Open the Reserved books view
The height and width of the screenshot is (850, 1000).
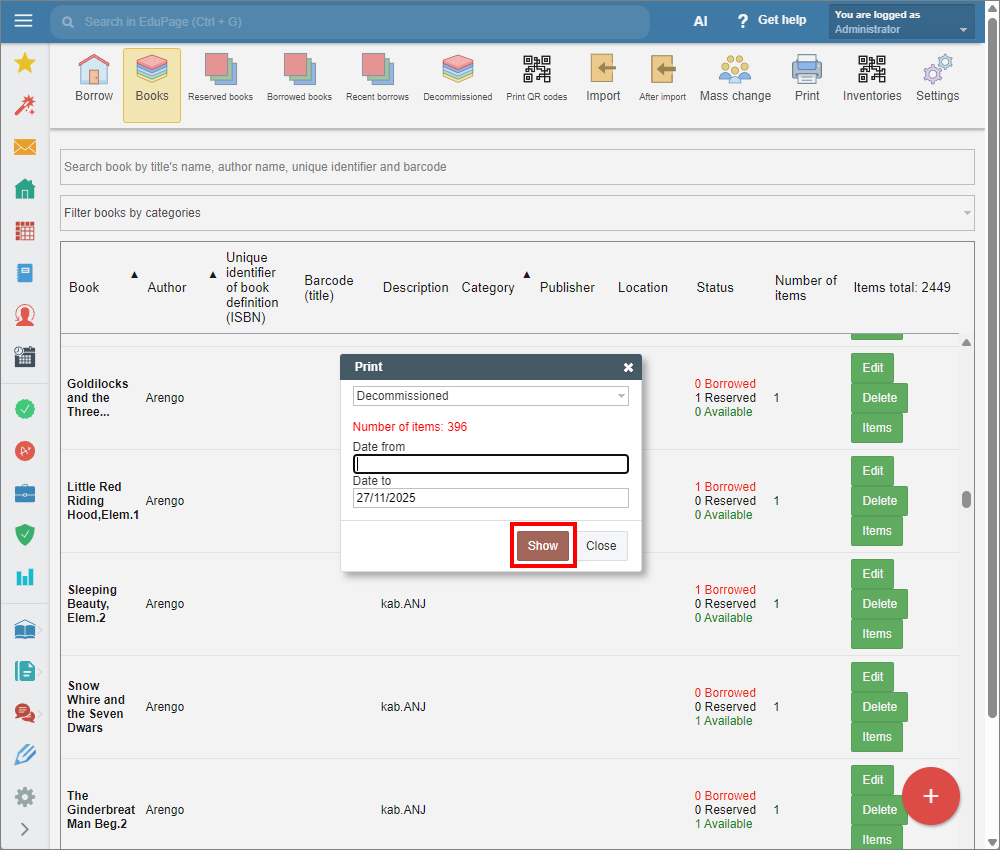click(220, 78)
